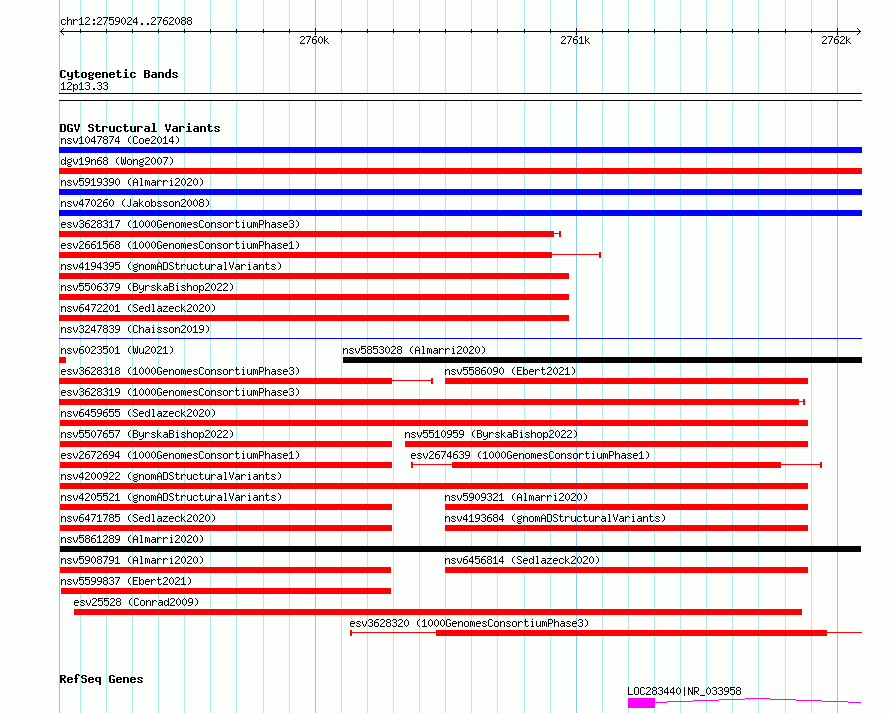Select nsv5853028 (Almarri2020) label
This screenshot has width=890, height=713.
(414, 350)
